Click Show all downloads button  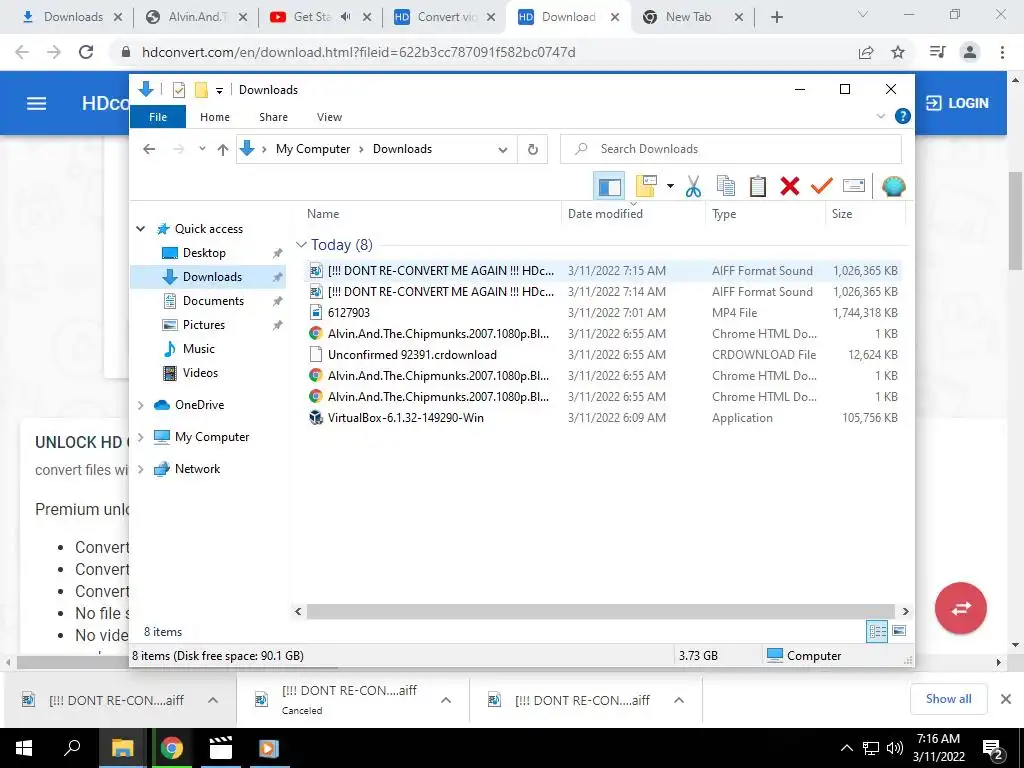[x=948, y=699]
